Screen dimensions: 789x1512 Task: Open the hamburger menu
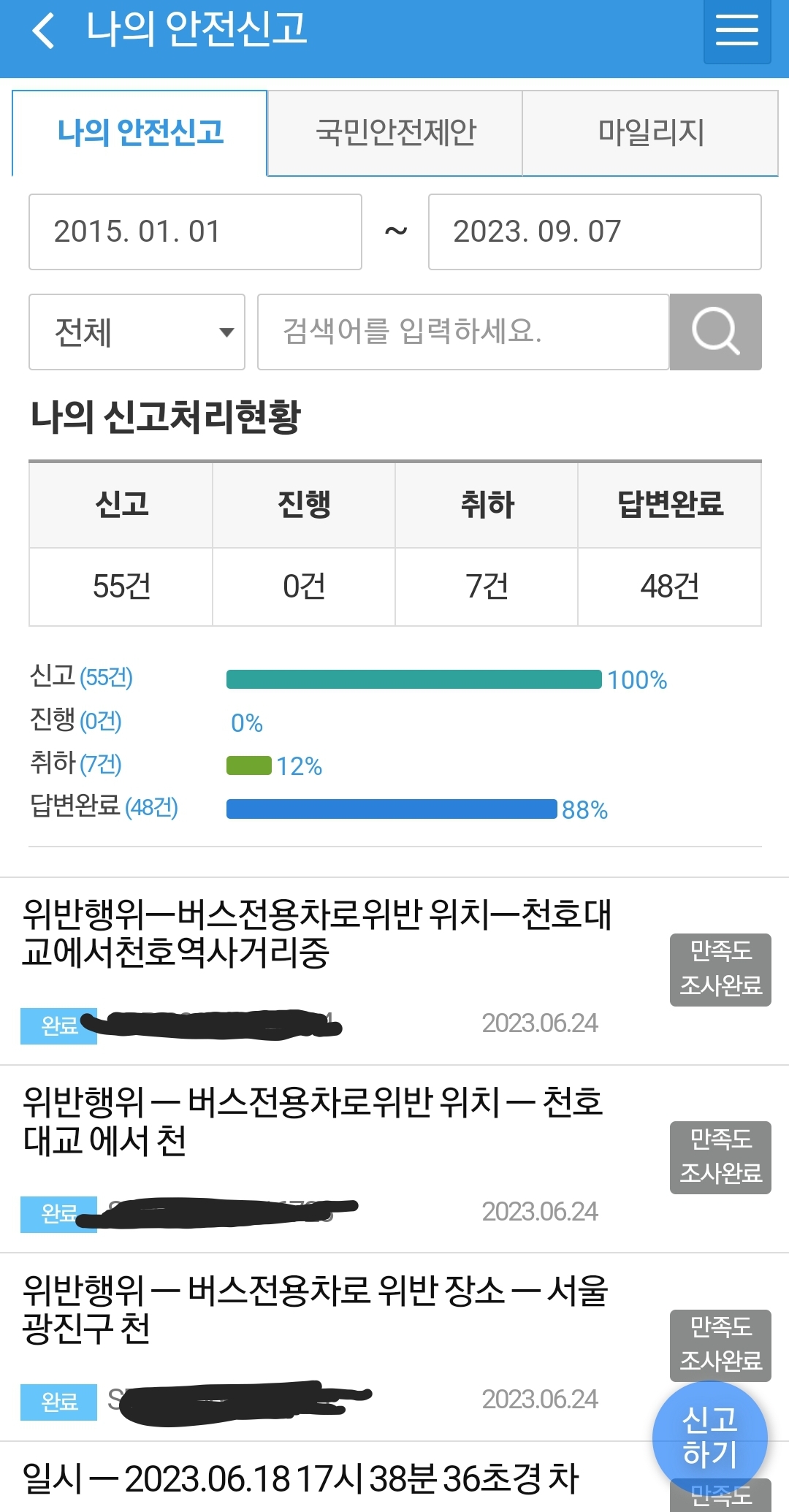click(736, 31)
